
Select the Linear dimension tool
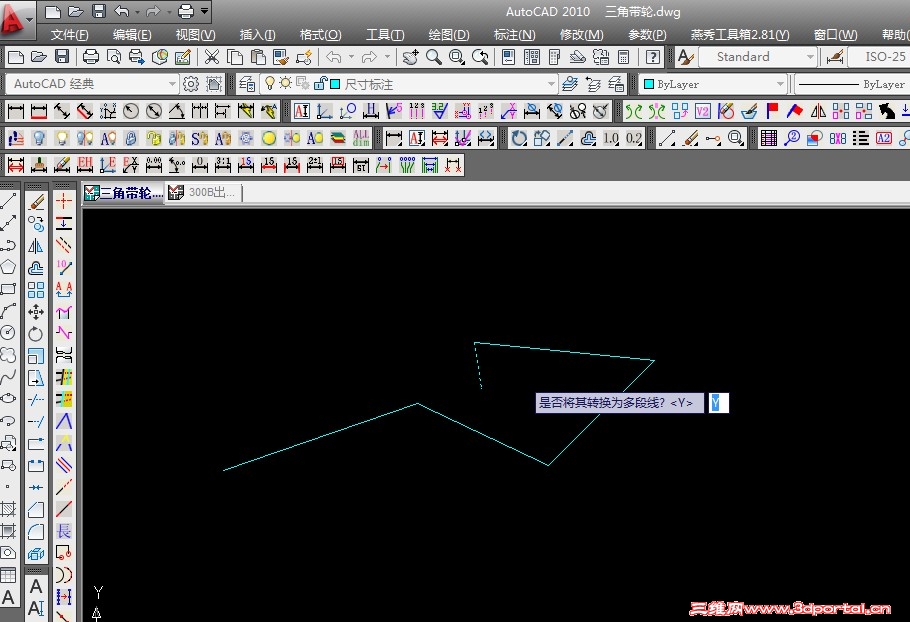16,111
